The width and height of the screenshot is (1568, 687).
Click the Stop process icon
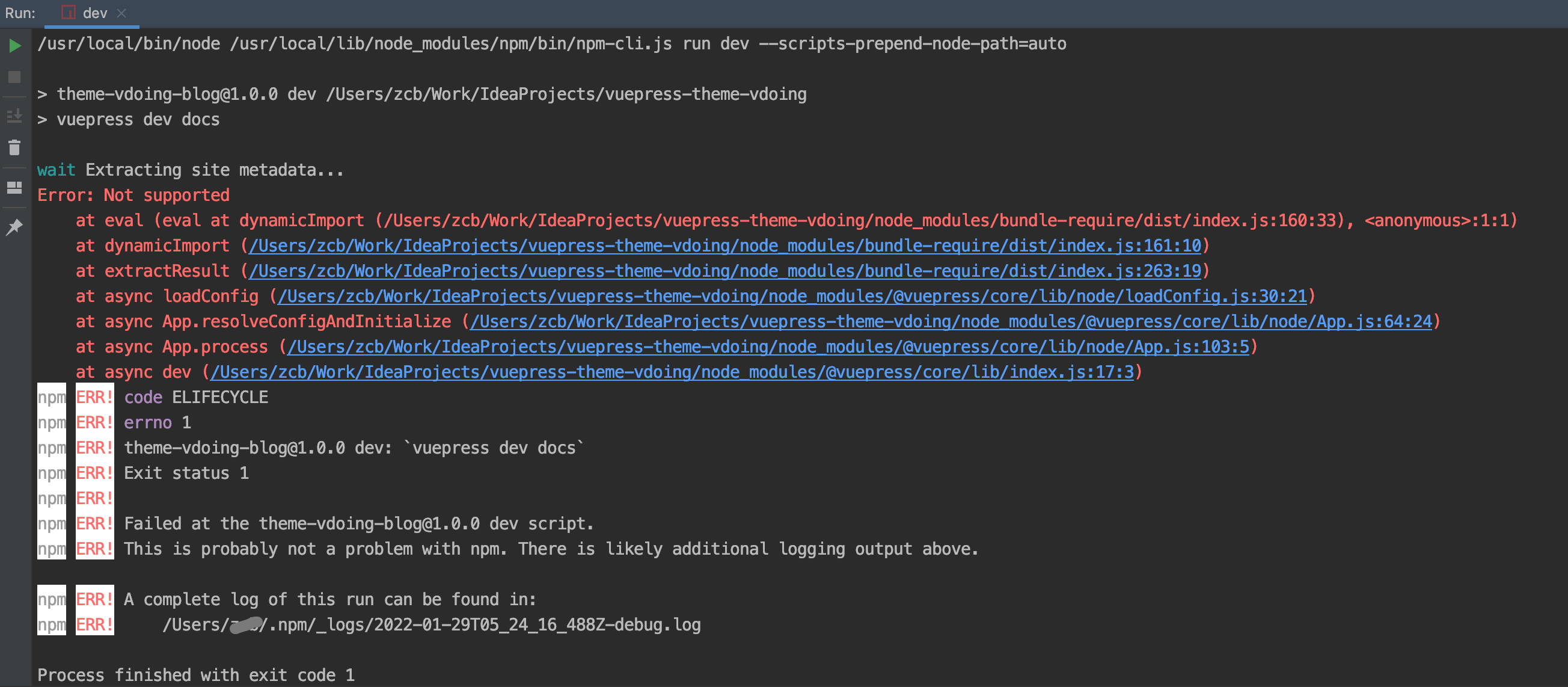pos(14,78)
